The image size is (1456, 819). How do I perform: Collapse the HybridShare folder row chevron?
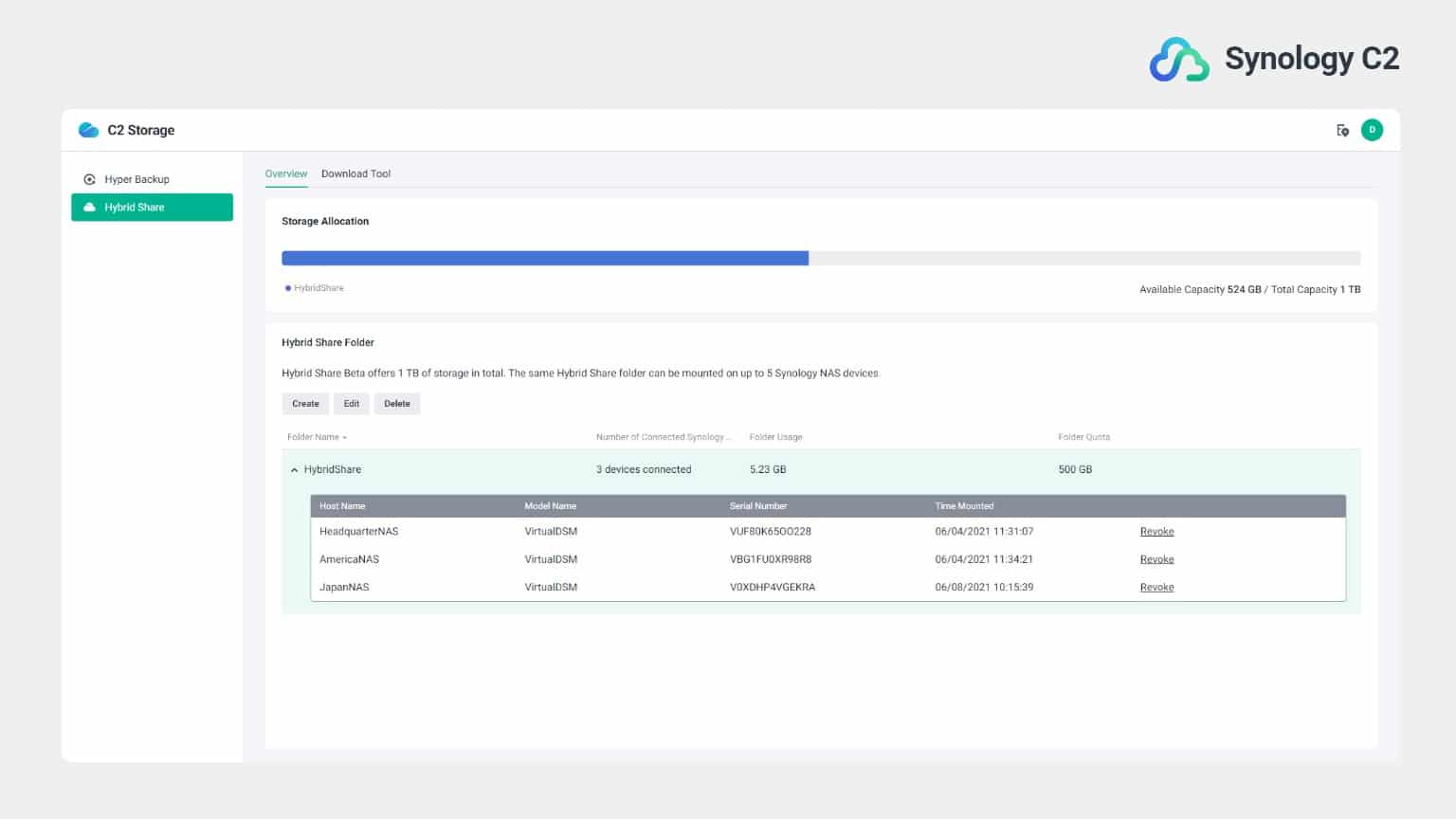[x=294, y=470]
